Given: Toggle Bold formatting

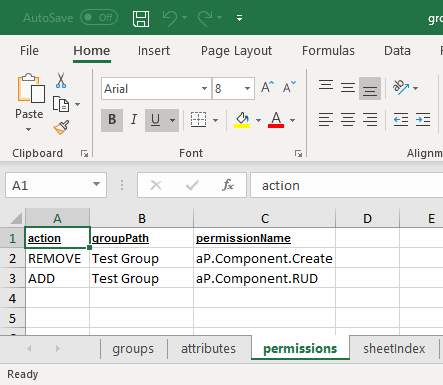Looking at the screenshot, I should (112, 120).
